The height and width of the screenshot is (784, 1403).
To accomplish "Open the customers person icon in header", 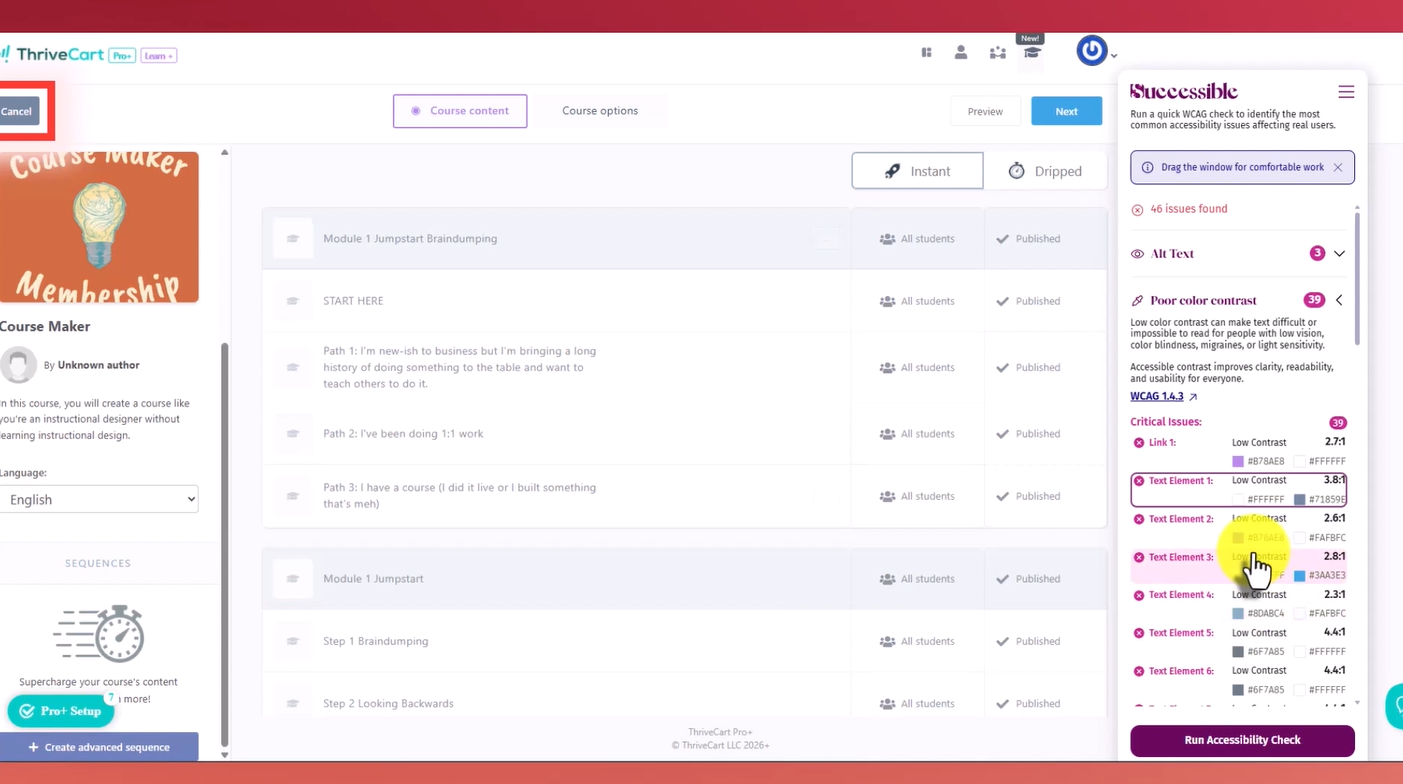I will [x=961, y=52].
